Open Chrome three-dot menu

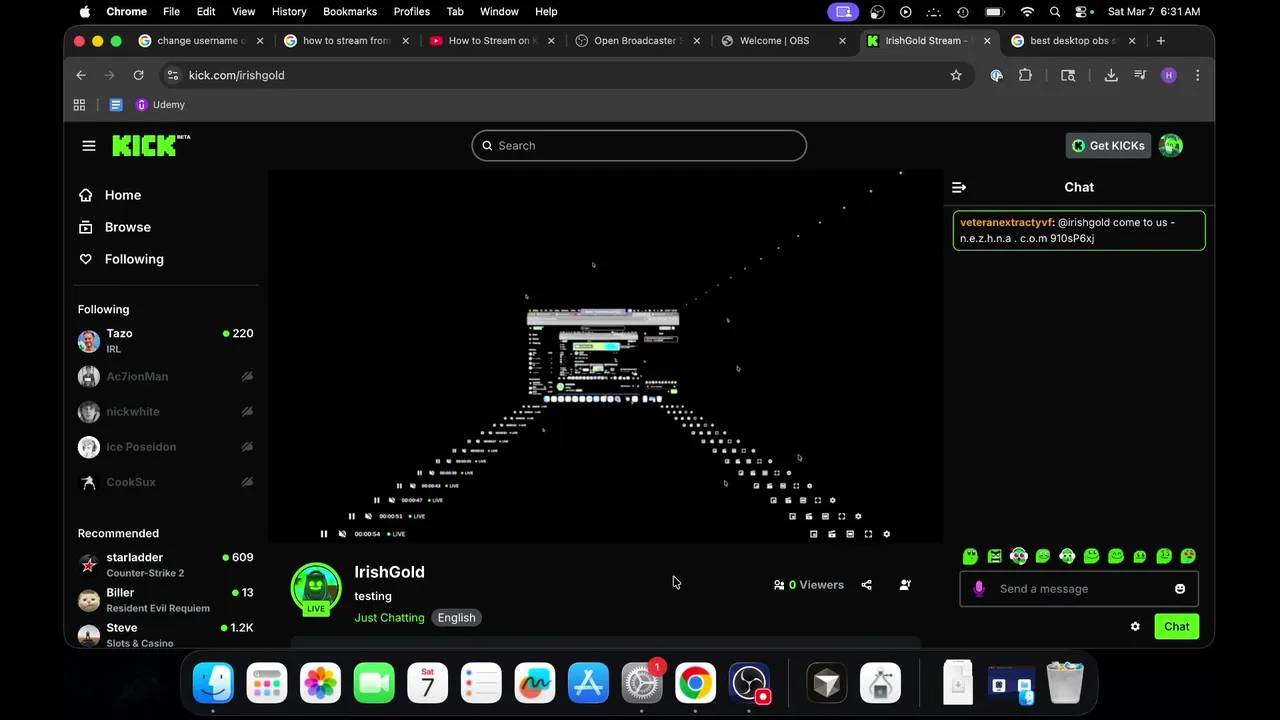tap(1197, 75)
